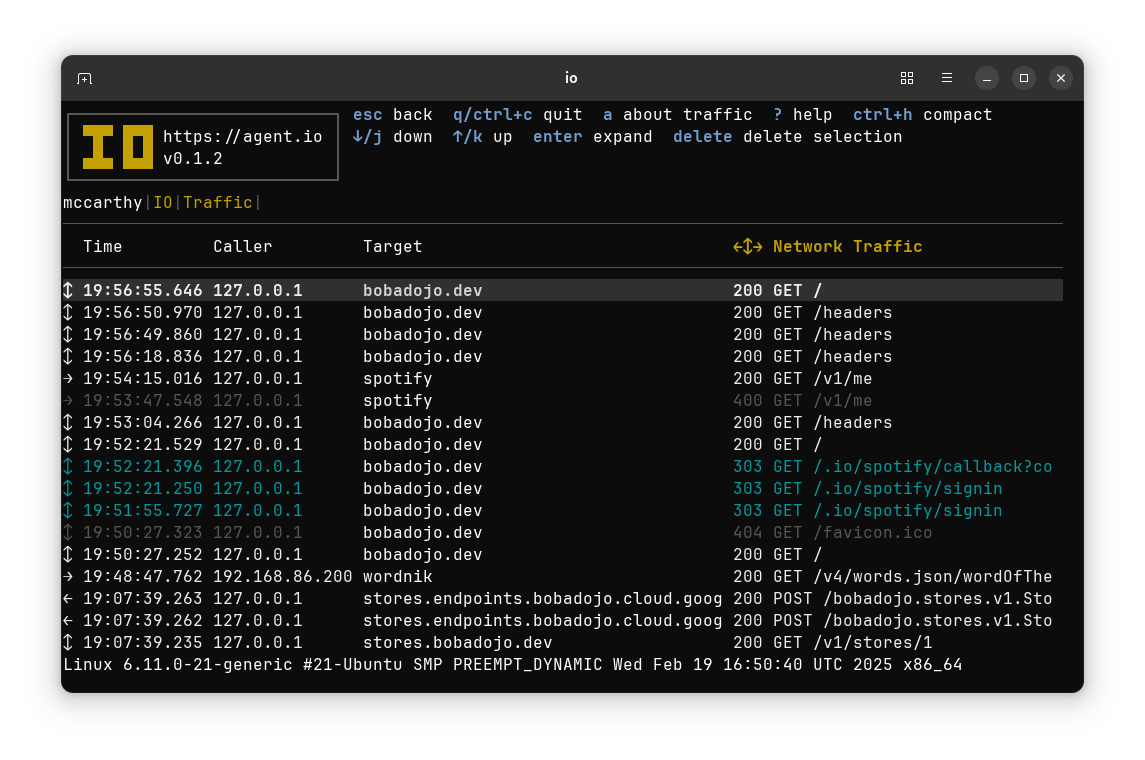Click the enter expand hint
1145x760 pixels.
593,137
